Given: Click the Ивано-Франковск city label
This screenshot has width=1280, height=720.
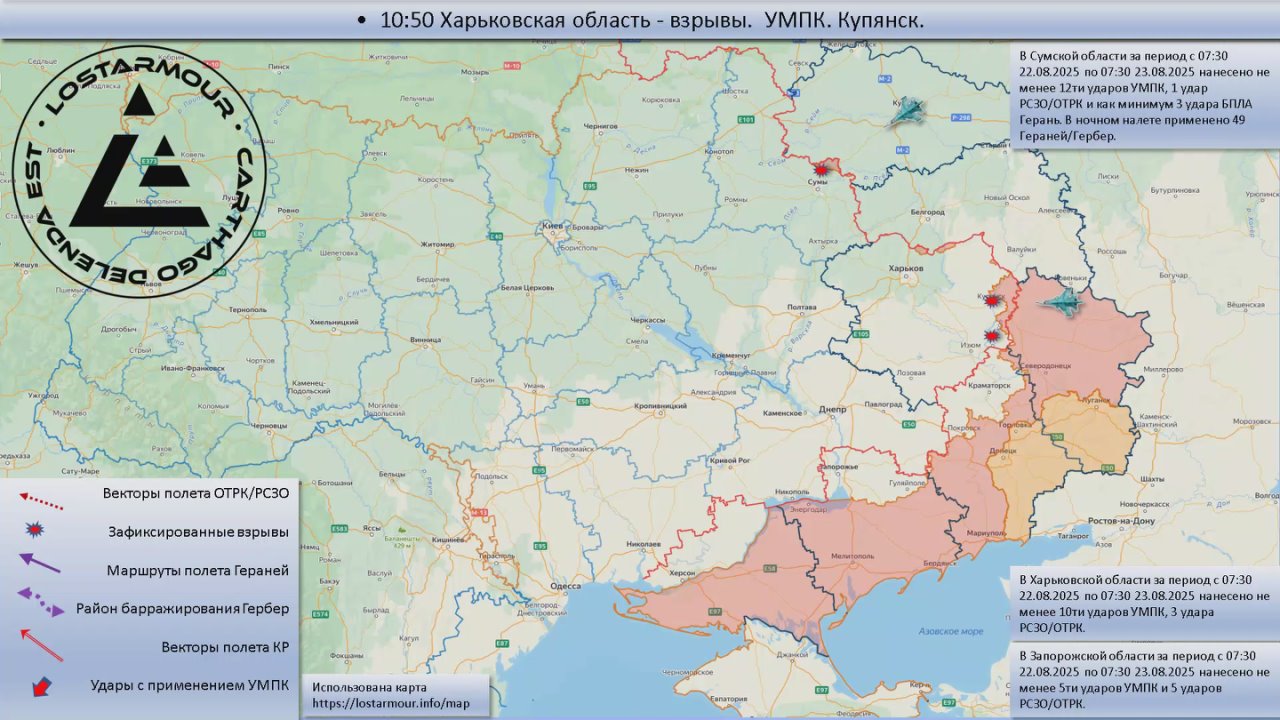Looking at the screenshot, I should click(192, 368).
